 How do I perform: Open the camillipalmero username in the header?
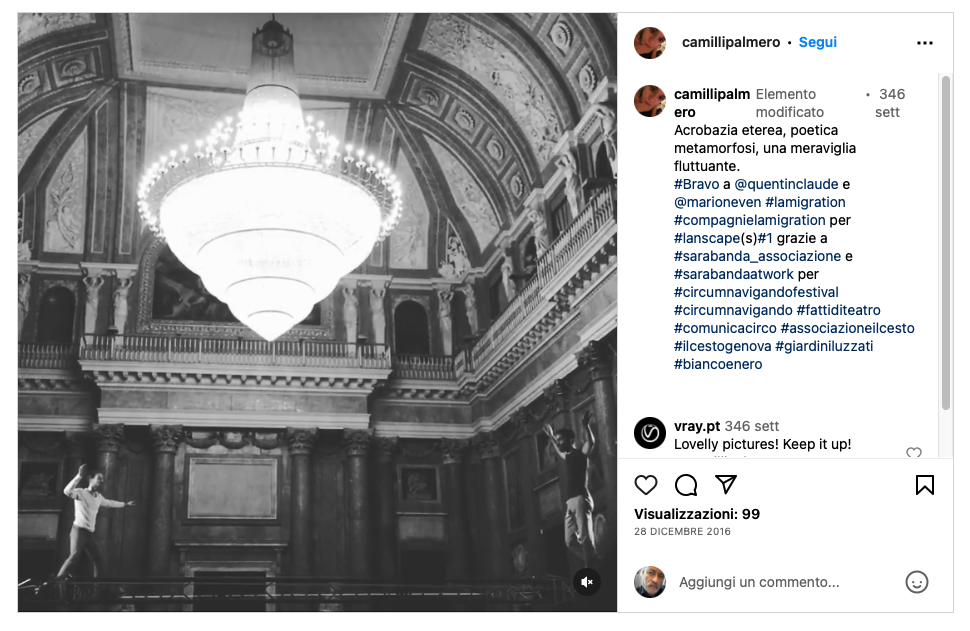pyautogui.click(x=731, y=42)
